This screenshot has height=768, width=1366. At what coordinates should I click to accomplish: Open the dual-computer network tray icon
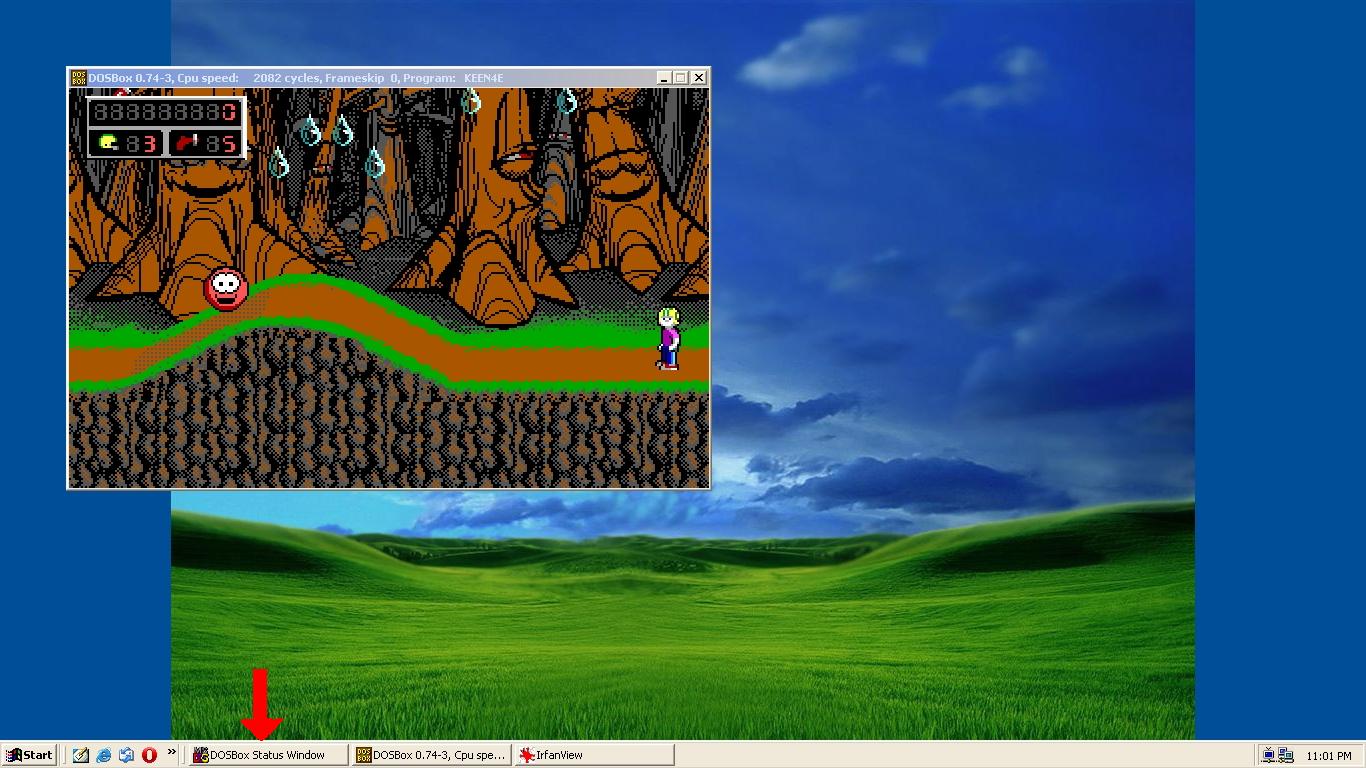(x=1286, y=755)
